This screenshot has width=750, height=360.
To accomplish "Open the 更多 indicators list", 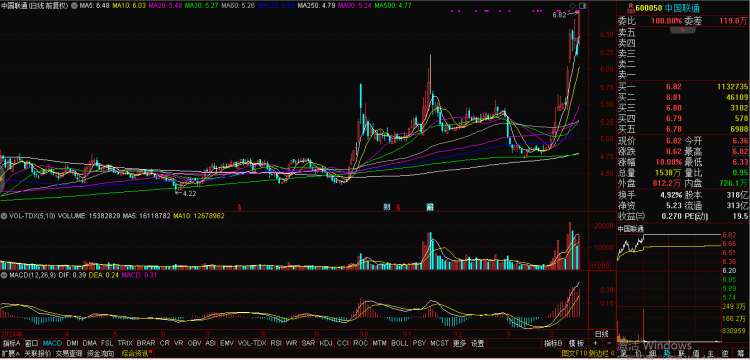I will pos(459,343).
